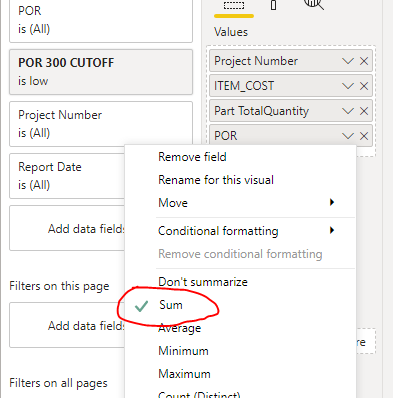The height and width of the screenshot is (398, 393).
Task: Open the Fields tab icon in Visualizations pane
Action: pos(234,5)
